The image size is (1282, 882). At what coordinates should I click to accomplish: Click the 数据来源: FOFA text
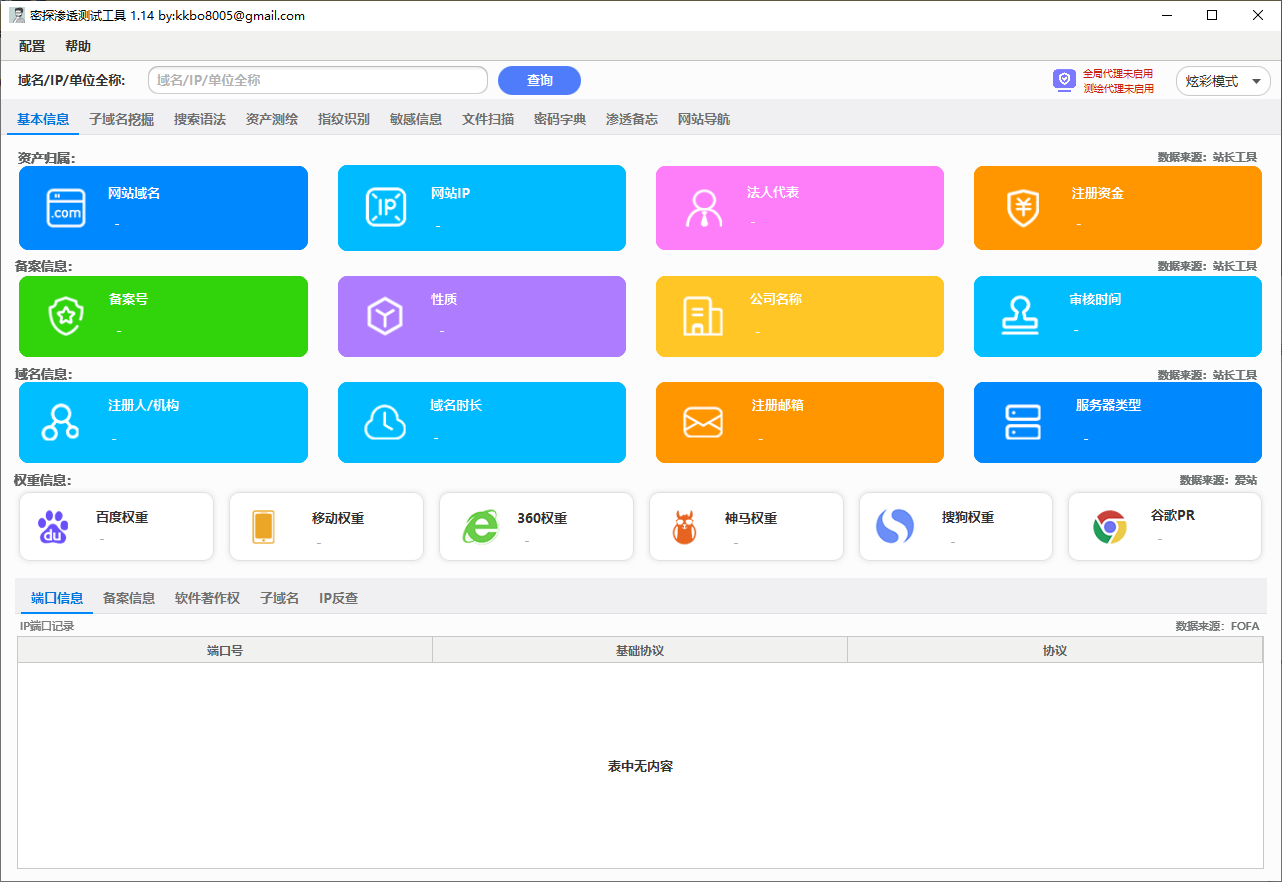(1217, 626)
